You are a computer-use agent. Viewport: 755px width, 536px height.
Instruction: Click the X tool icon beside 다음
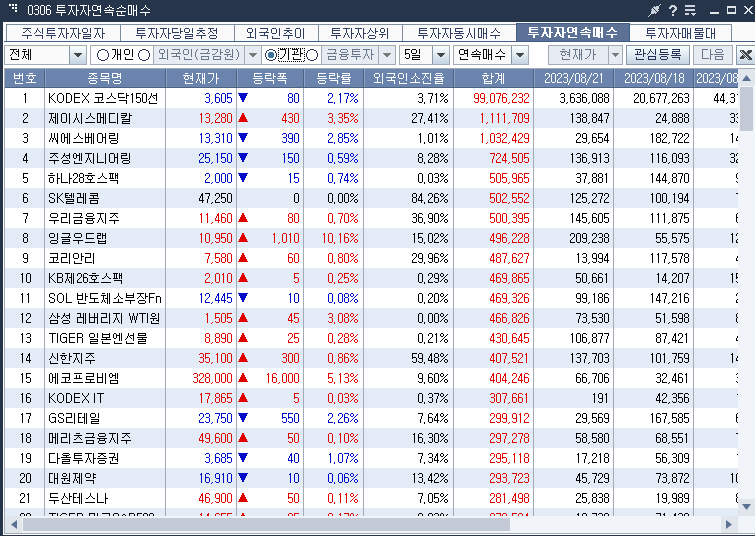click(745, 55)
